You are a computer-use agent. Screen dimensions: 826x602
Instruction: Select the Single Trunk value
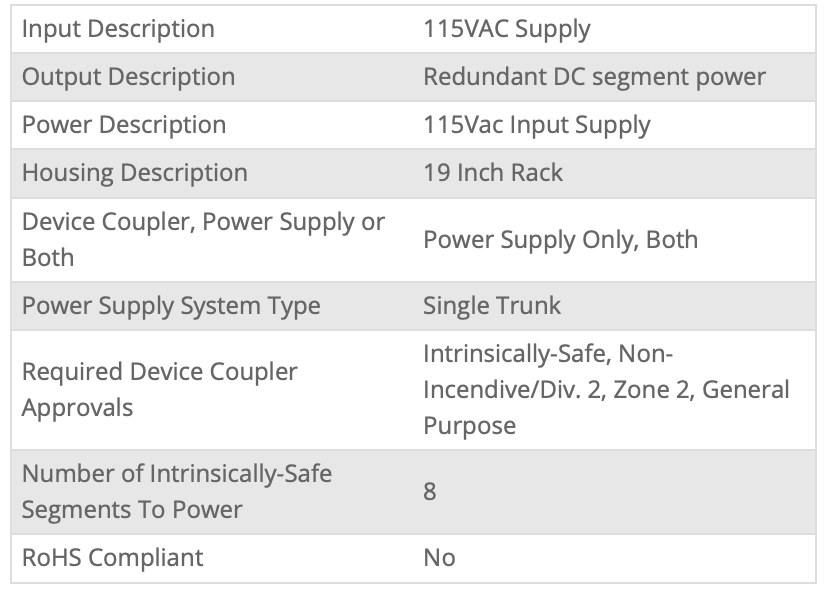pos(492,306)
